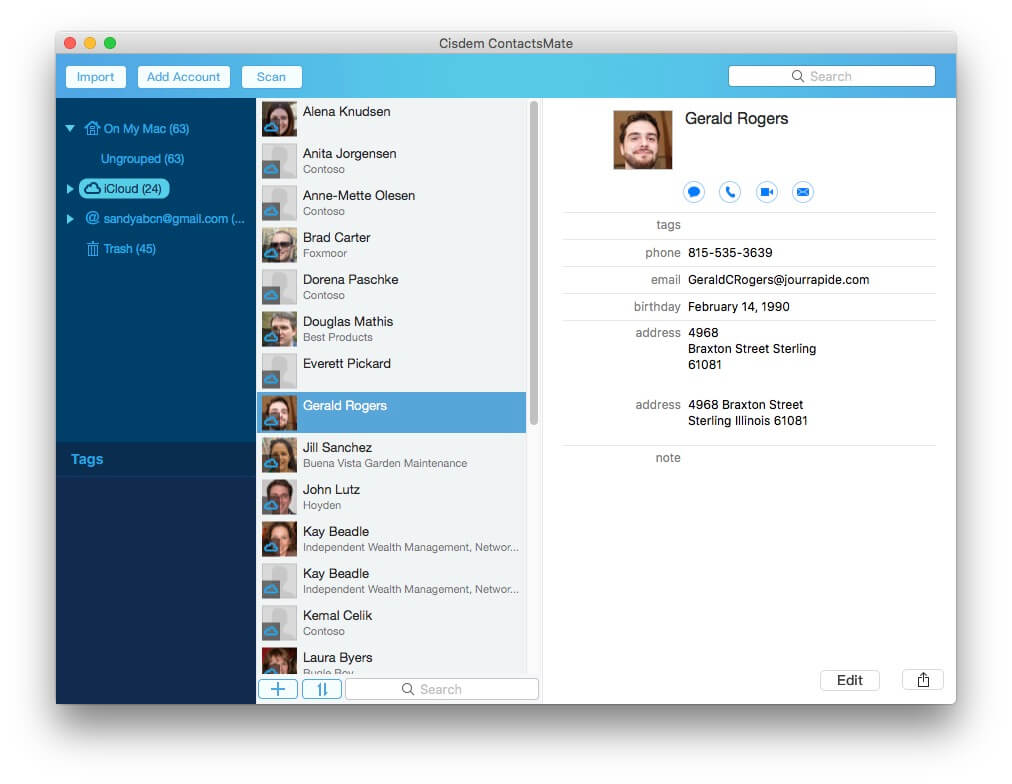Select Dorena Paschke contact
Screen dimensions: 1012x784
coord(392,286)
